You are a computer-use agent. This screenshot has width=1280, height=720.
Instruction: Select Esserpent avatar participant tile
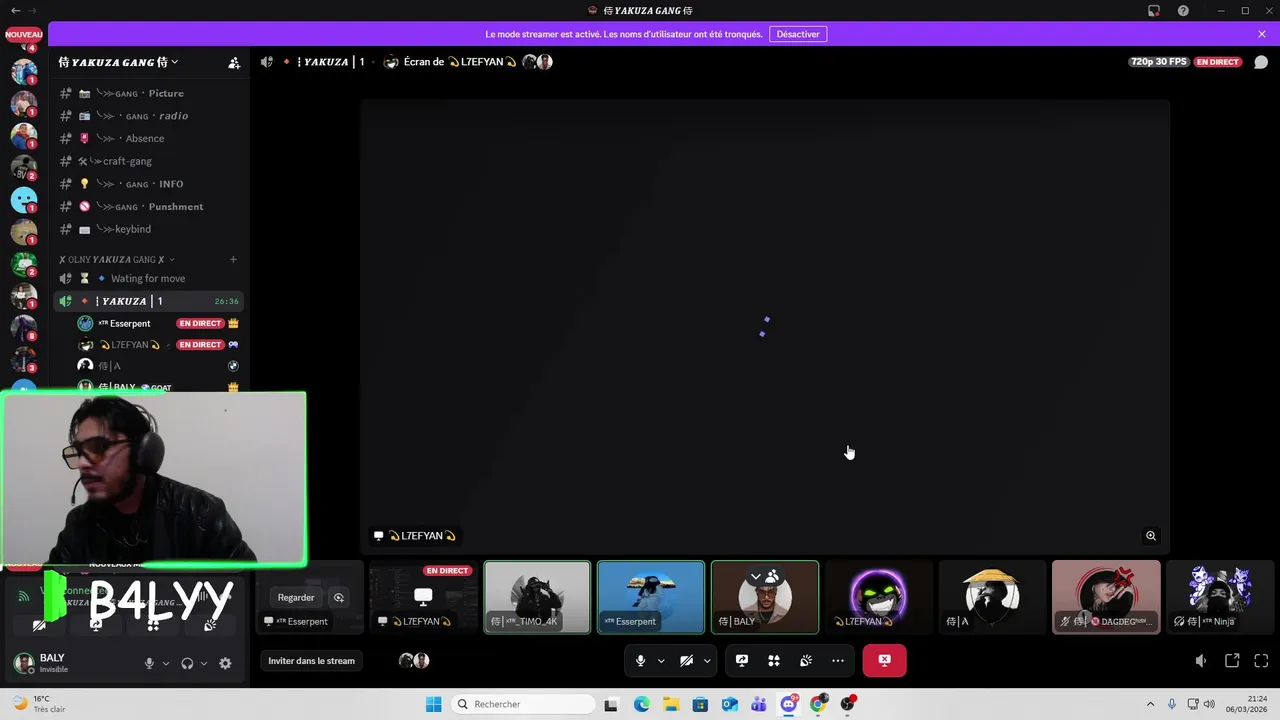coord(651,597)
